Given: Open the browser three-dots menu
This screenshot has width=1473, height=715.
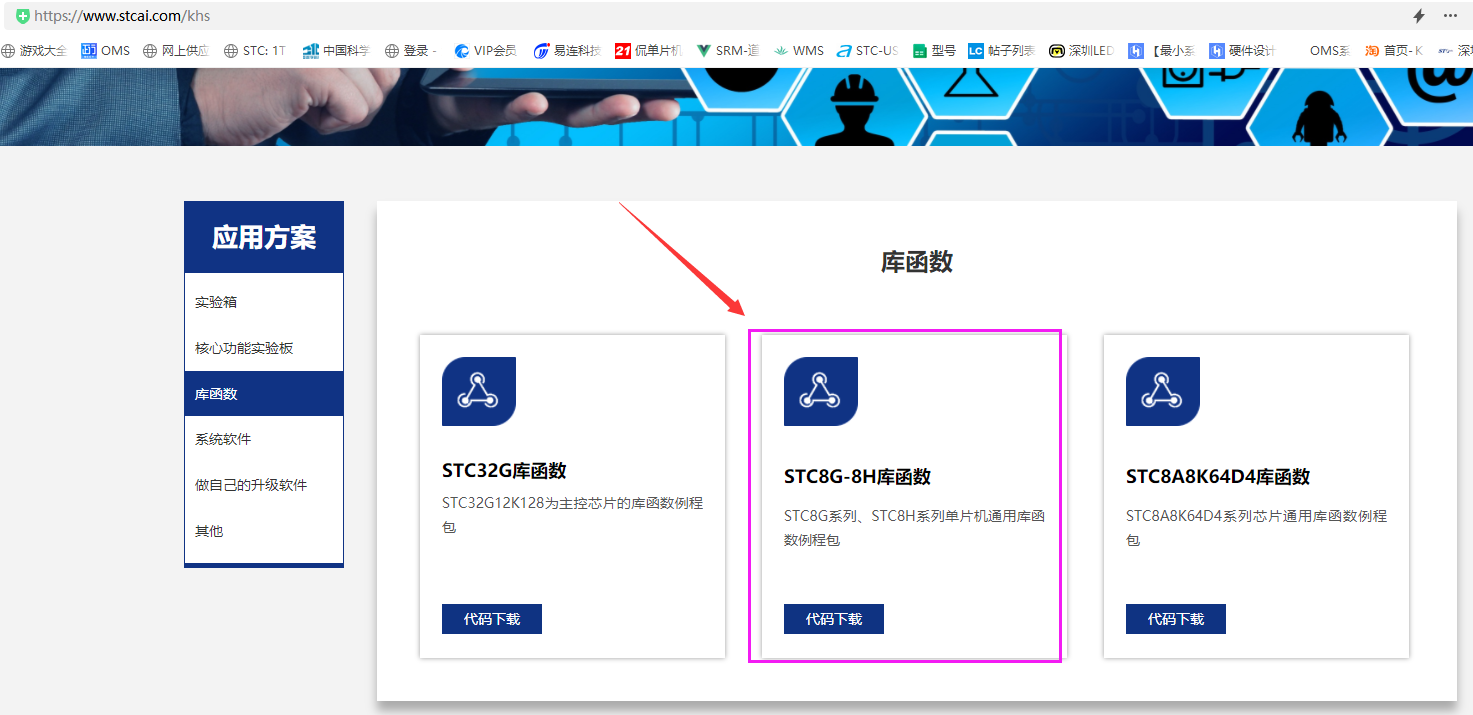Looking at the screenshot, I should pos(1450,16).
